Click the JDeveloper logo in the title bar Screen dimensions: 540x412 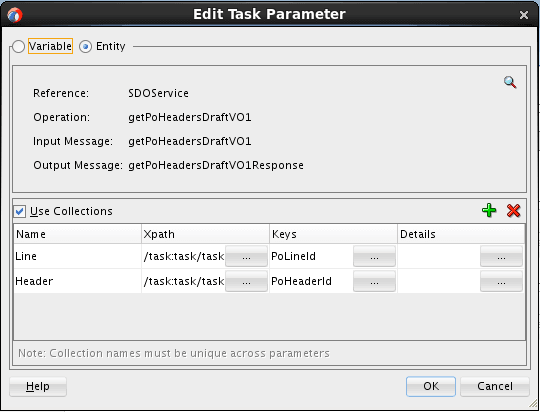[x=15, y=15]
